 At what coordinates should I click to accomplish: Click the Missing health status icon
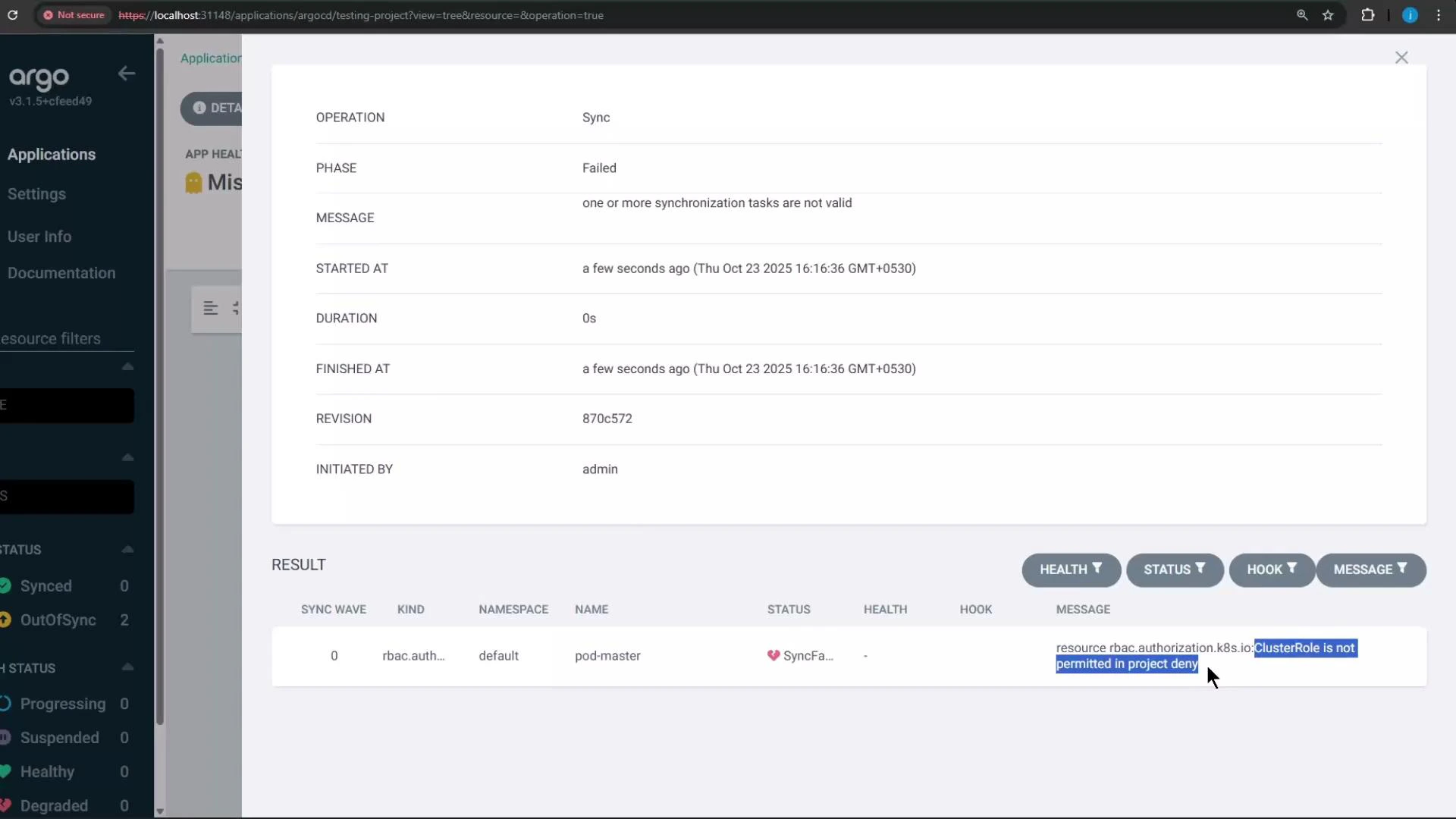[194, 182]
